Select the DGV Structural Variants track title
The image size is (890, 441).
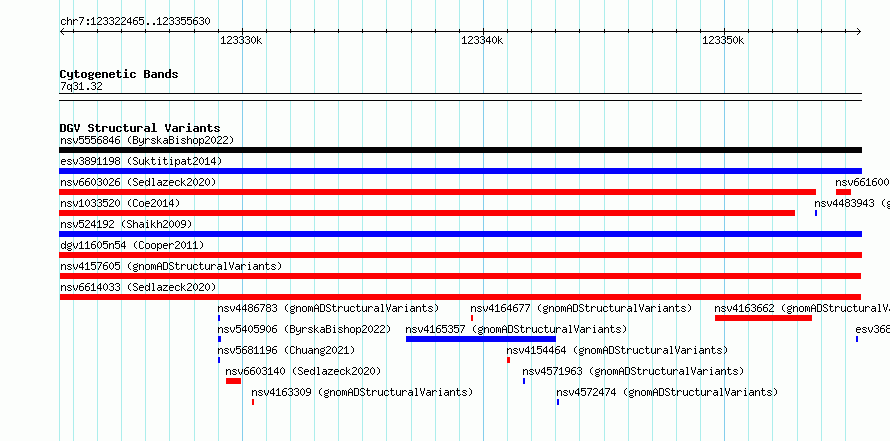(140, 128)
